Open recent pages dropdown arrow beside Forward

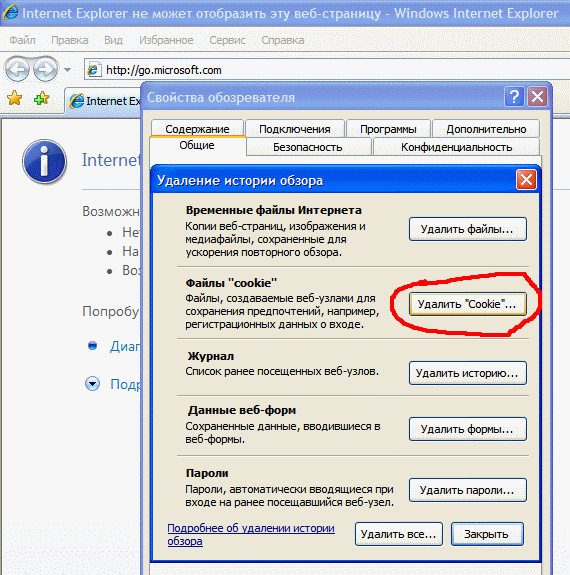(67, 69)
